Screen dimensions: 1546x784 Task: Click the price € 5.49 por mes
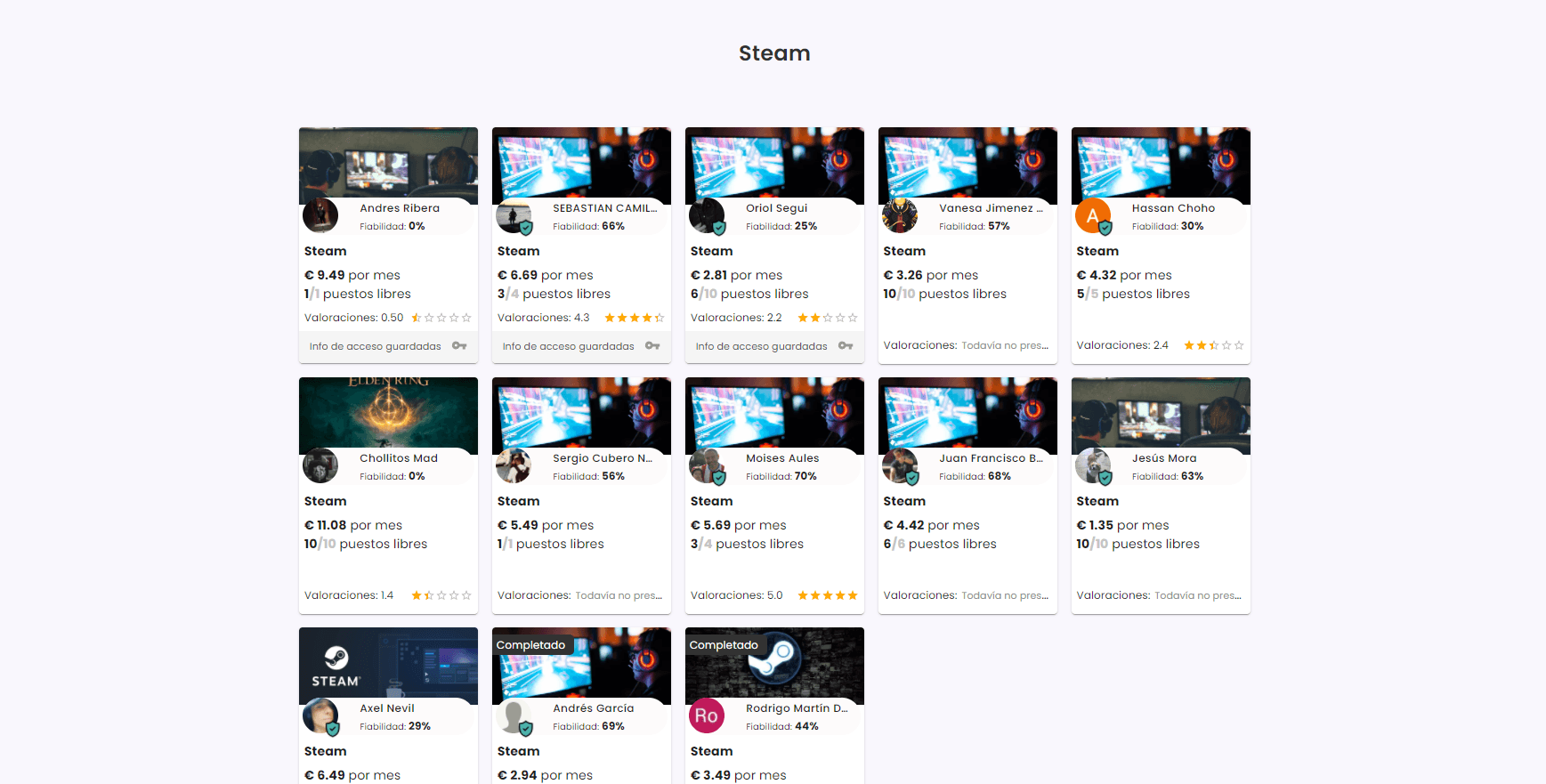tap(546, 525)
